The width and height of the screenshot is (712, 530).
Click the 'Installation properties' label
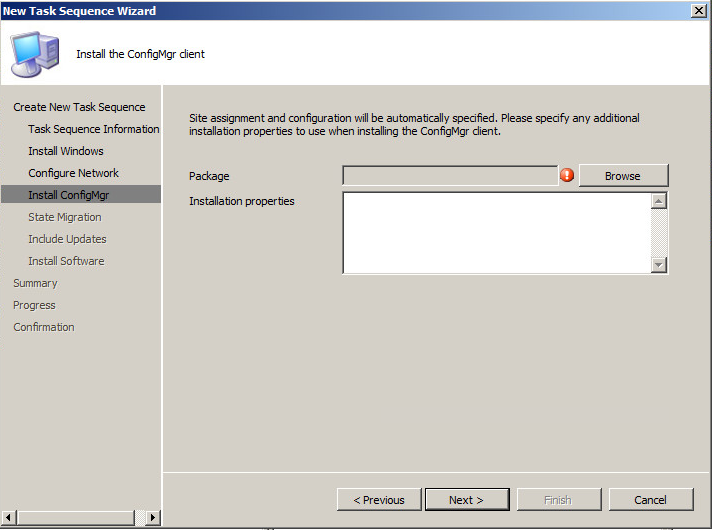242,201
